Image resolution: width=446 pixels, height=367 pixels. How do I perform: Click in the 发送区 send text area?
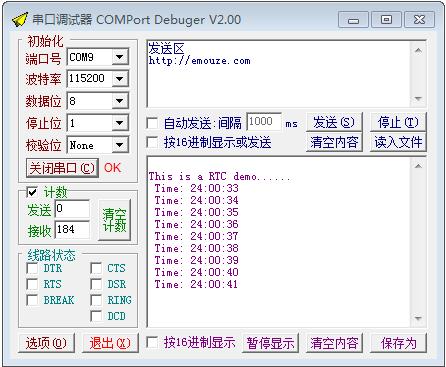coord(278,73)
